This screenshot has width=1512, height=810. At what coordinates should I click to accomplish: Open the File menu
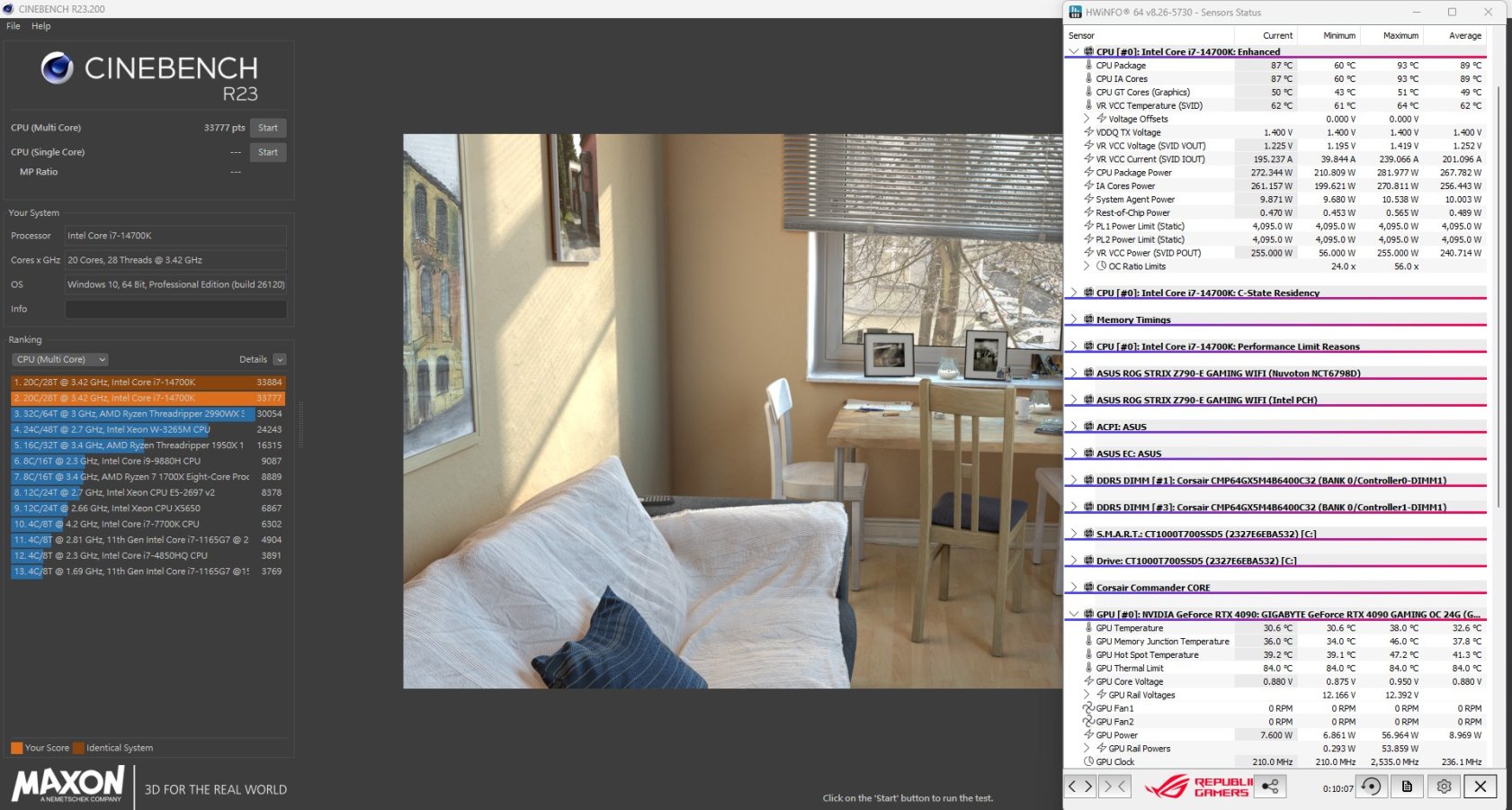13,26
